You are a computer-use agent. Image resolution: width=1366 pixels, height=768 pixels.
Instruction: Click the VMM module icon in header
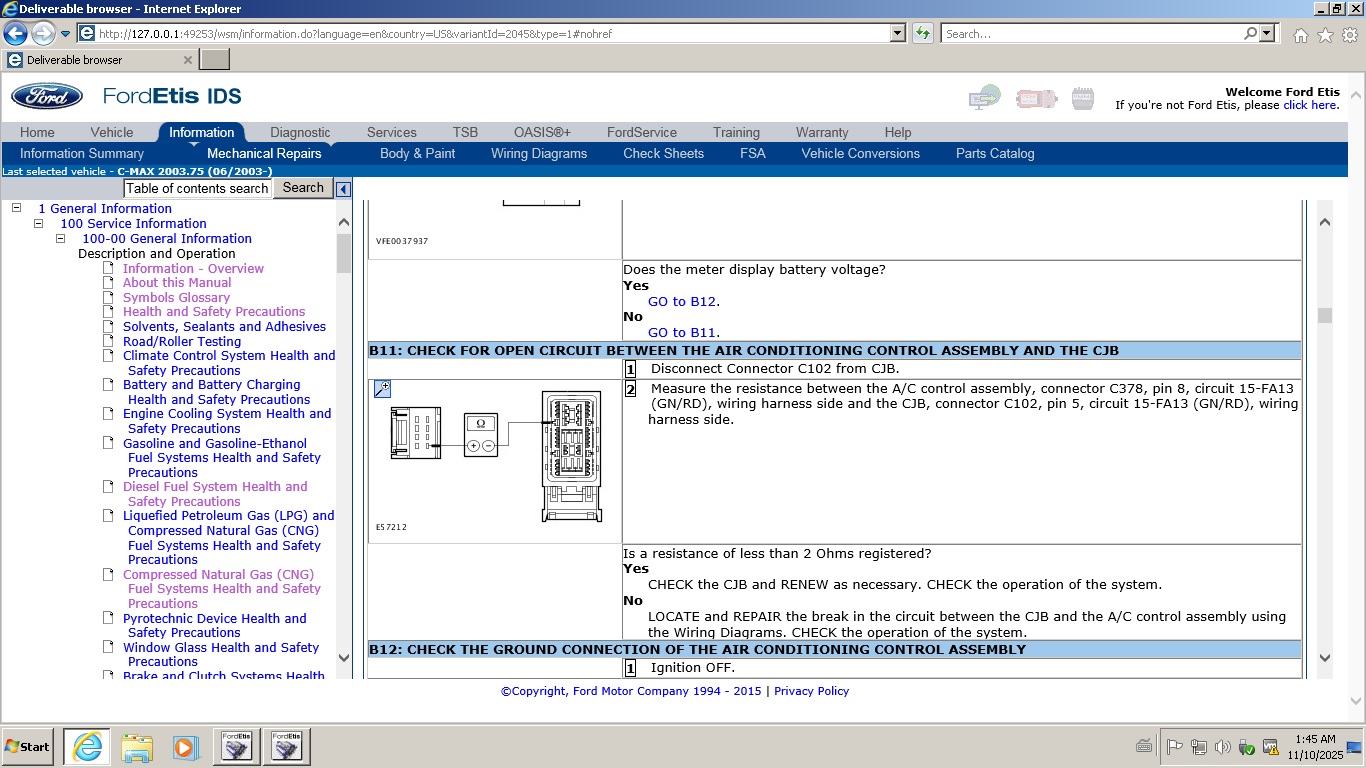coord(1082,98)
